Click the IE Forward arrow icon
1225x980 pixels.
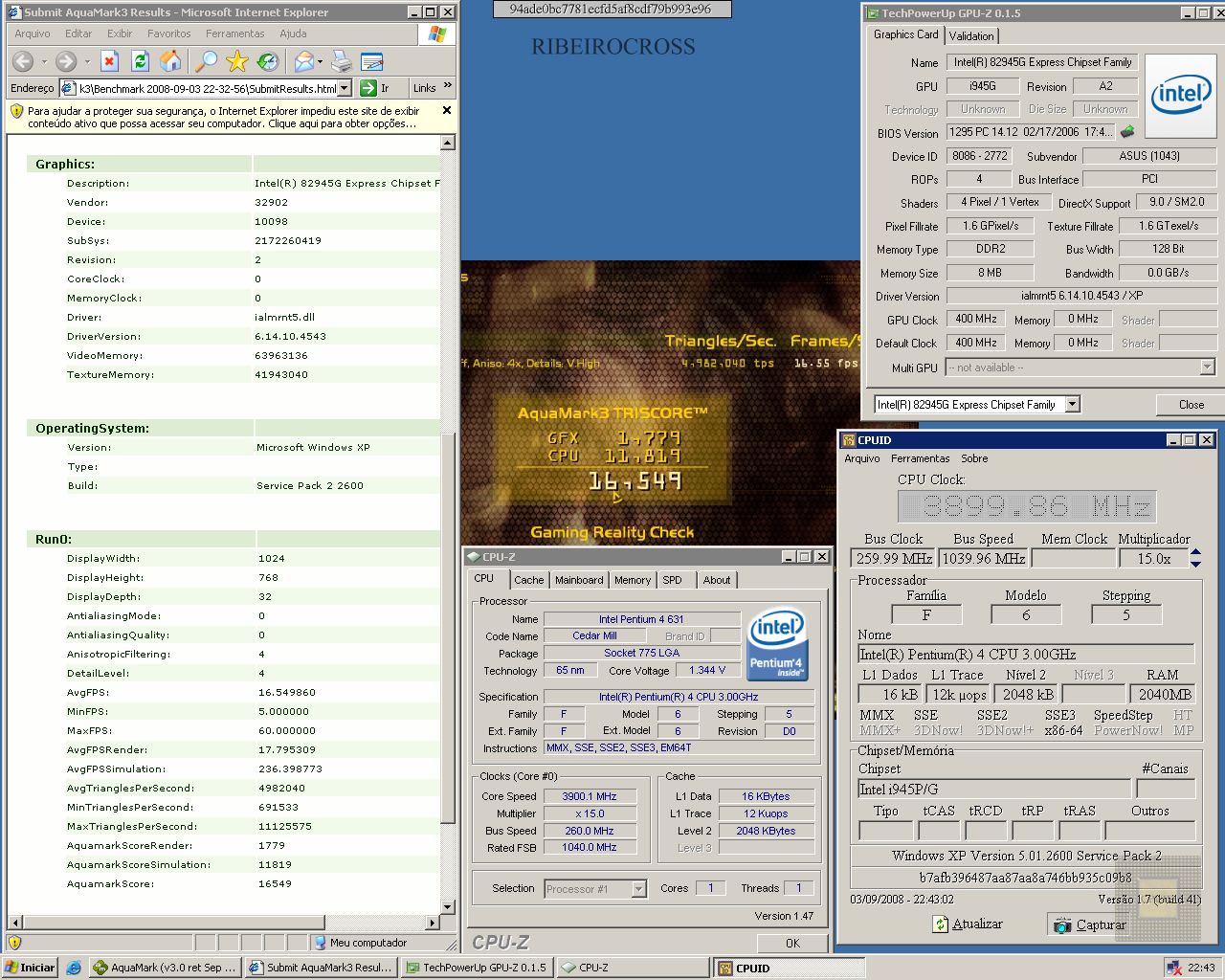65,61
